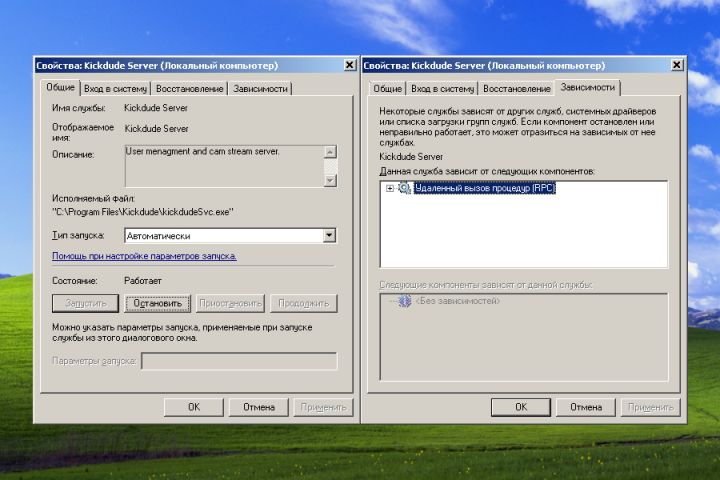Close the right properties window
Image resolution: width=720 pixels, height=480 pixels.
pos(676,65)
